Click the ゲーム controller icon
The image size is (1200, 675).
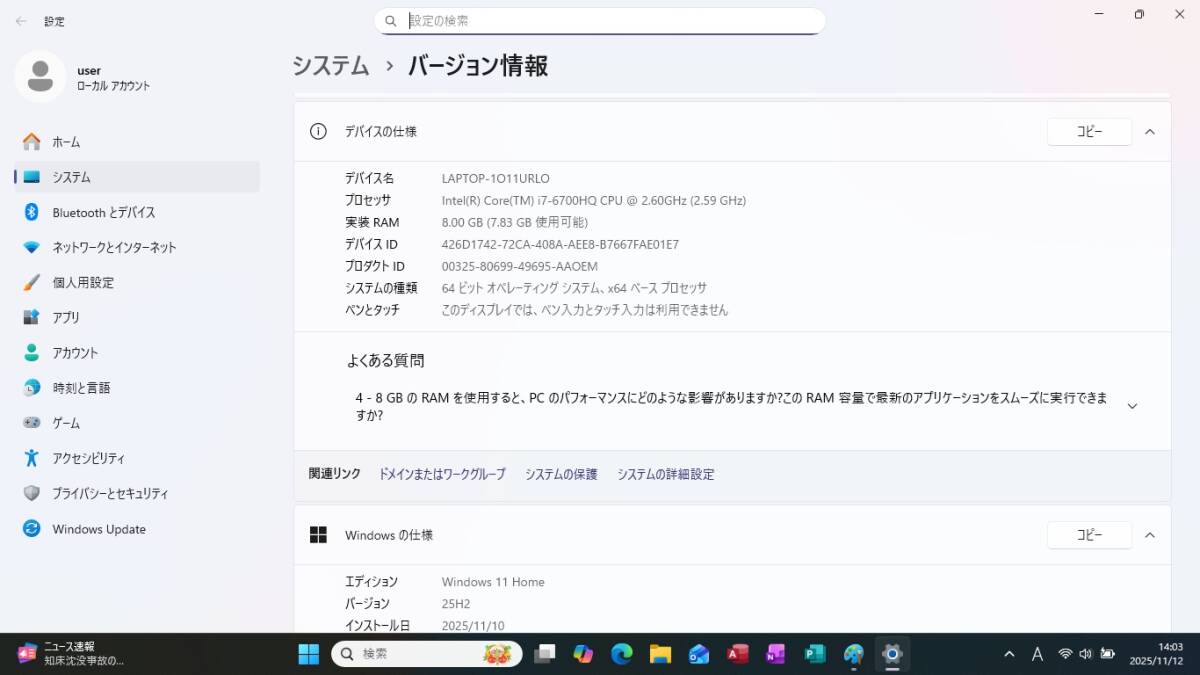32,423
